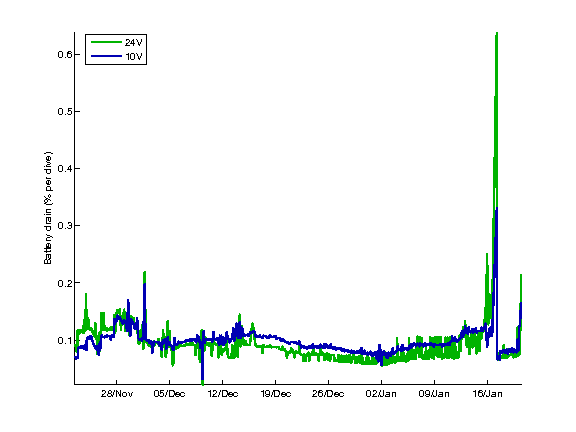This screenshot has height=432, width=576.
Task: Click the tallest green 24V spike peak
Action: pyautogui.click(x=497, y=34)
